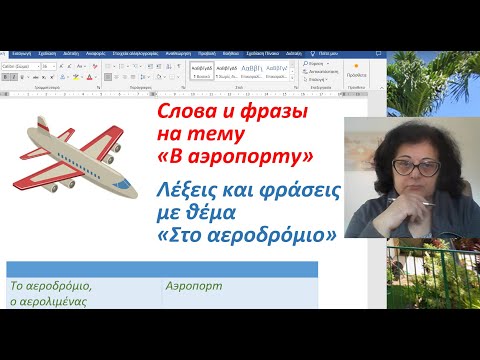Apply the yellow text highlight color
This screenshot has height=360, width=480.
point(76,77)
